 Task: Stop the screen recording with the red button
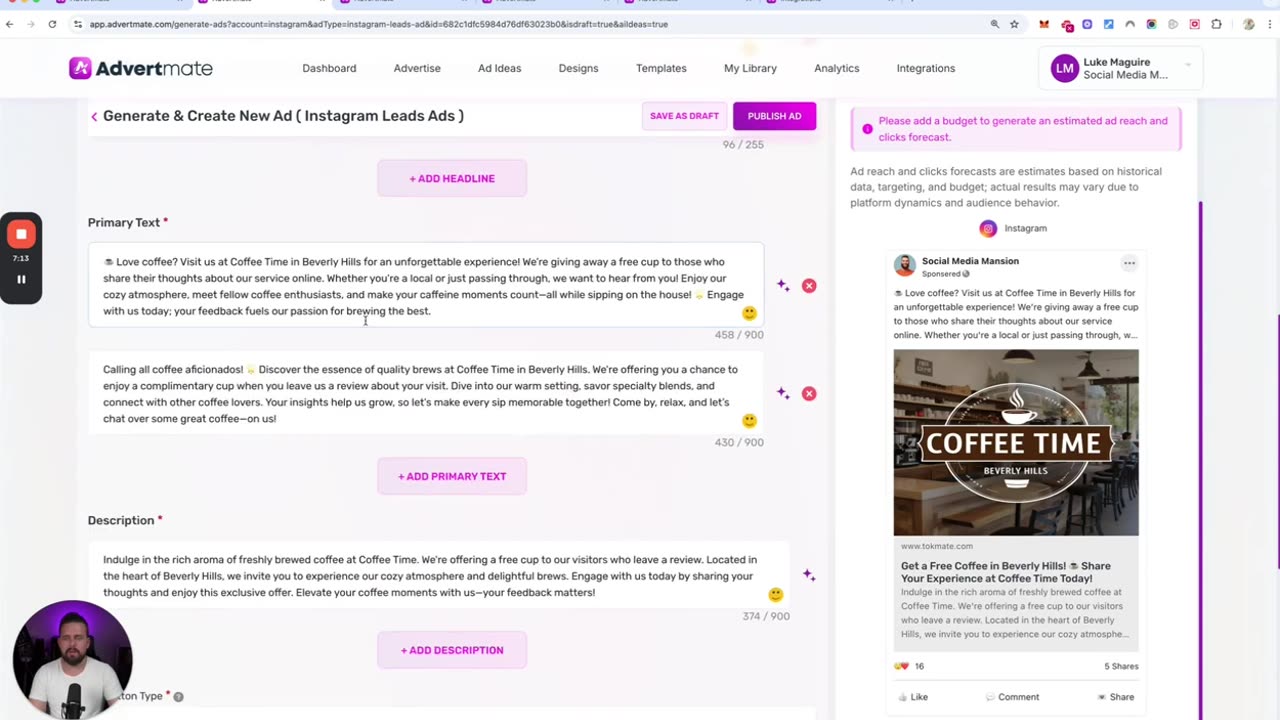21,234
